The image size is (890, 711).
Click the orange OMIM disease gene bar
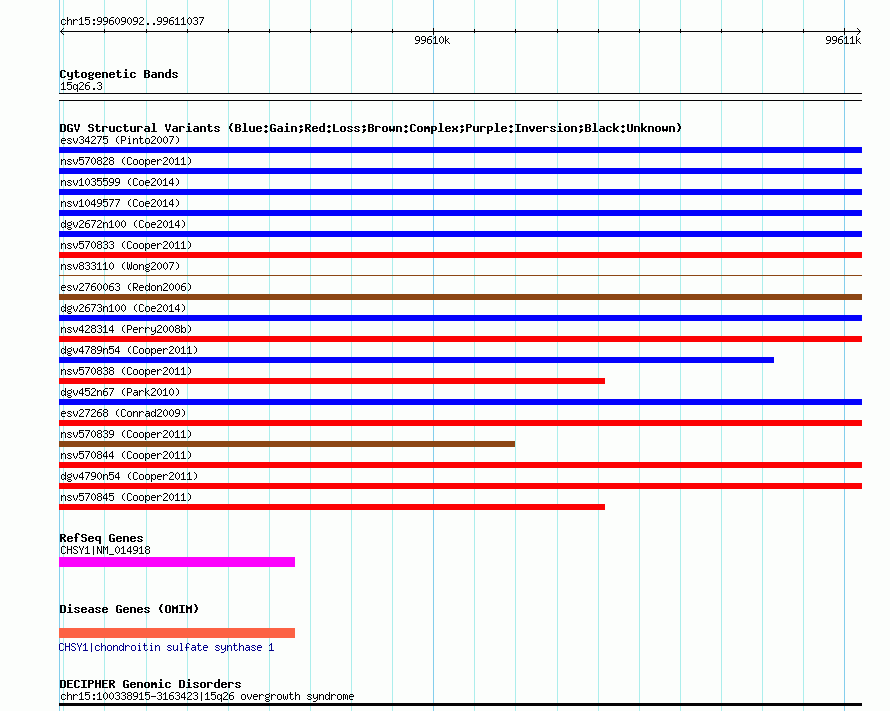click(x=177, y=633)
